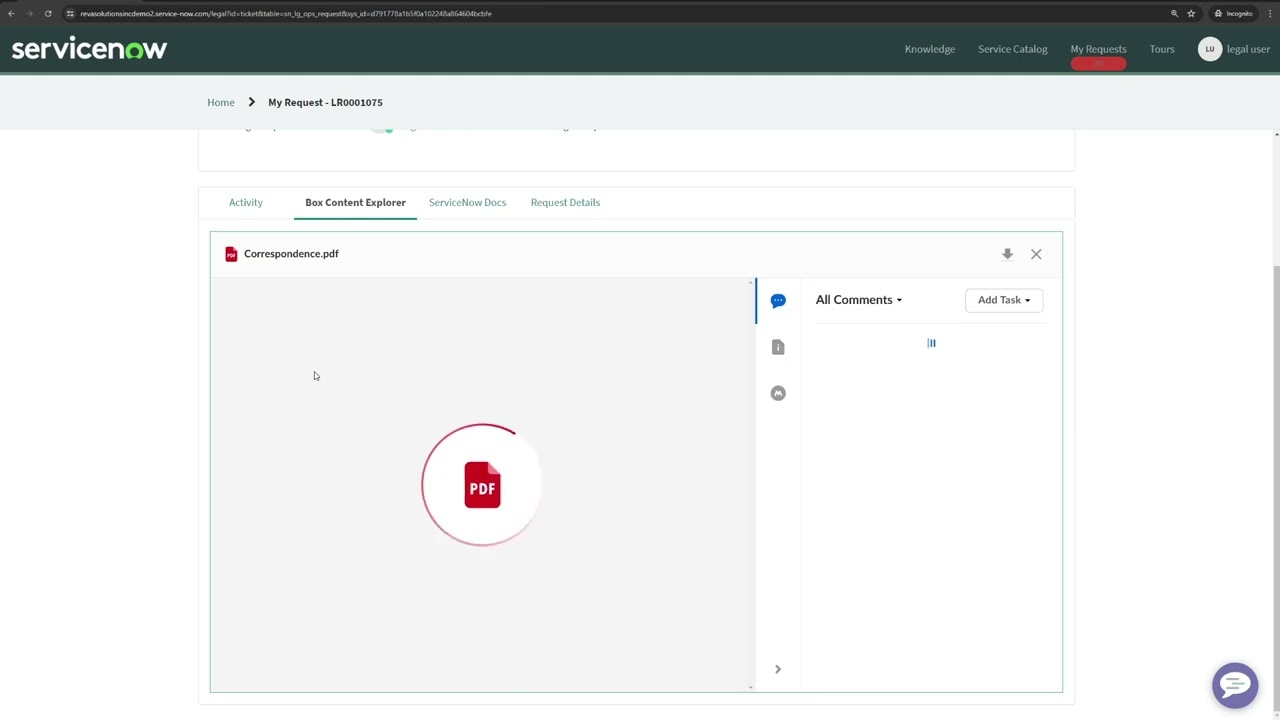Go to Home in the breadcrumb

(221, 102)
